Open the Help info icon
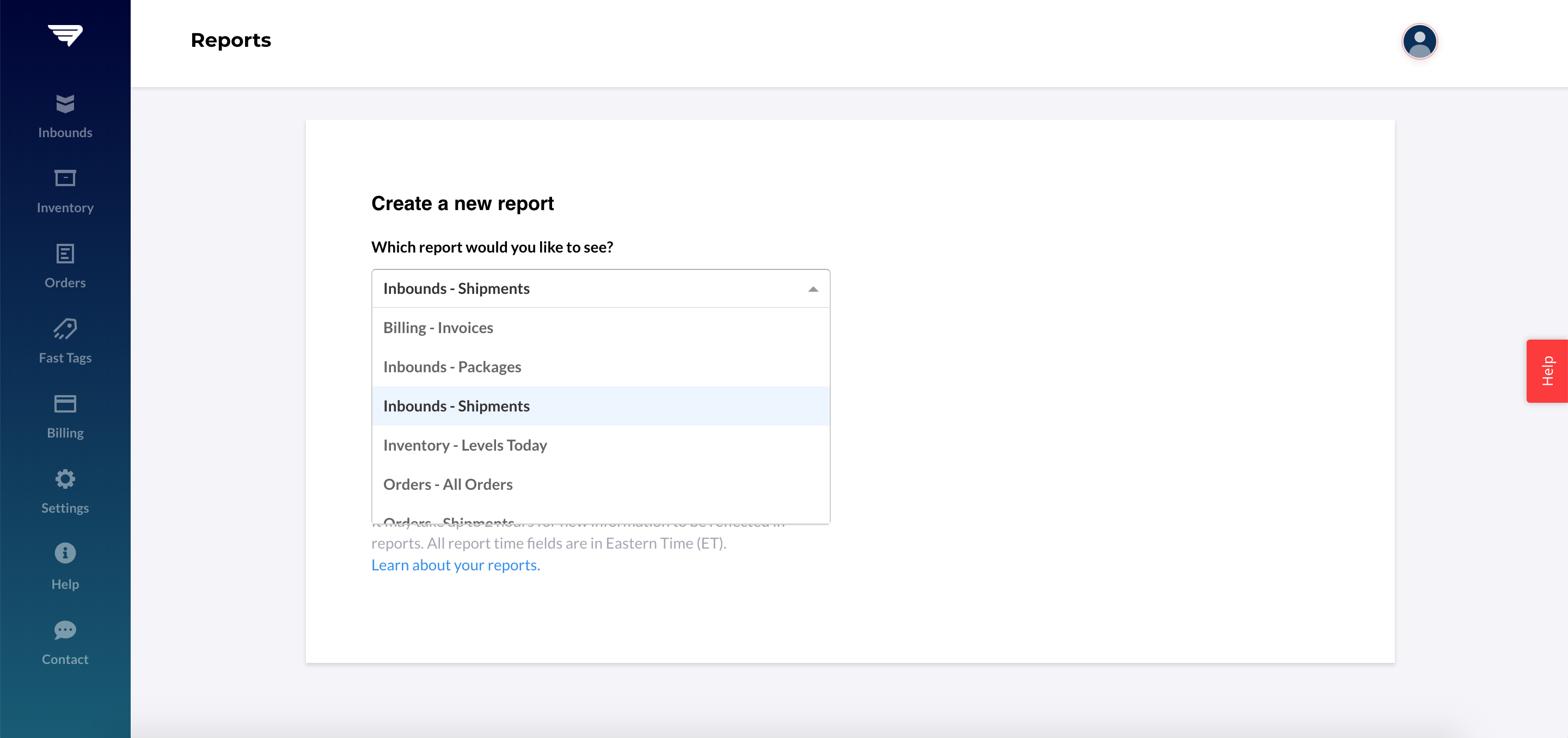This screenshot has width=1568, height=738. click(x=65, y=553)
